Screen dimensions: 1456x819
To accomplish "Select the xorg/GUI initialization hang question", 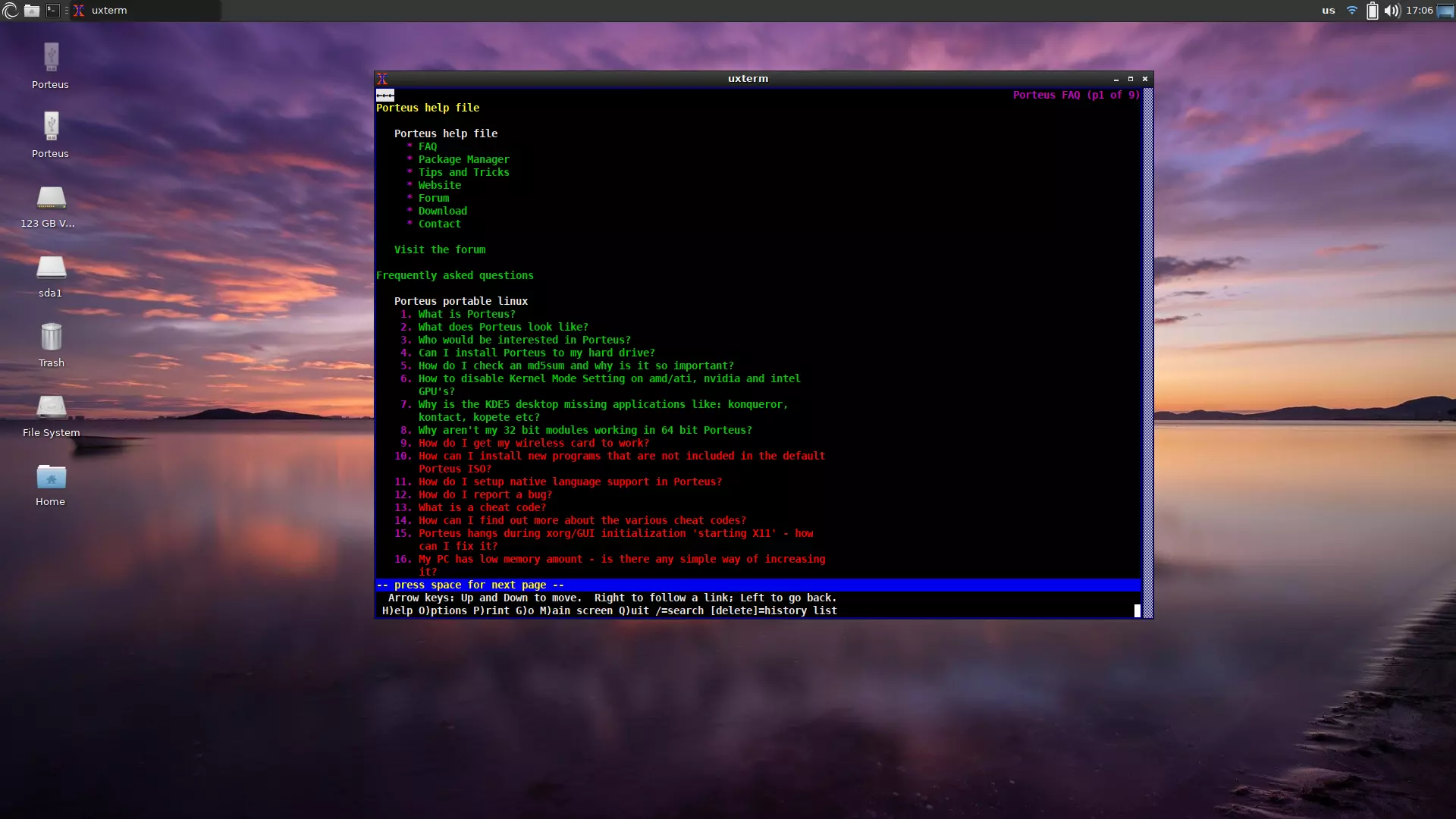I will click(616, 539).
